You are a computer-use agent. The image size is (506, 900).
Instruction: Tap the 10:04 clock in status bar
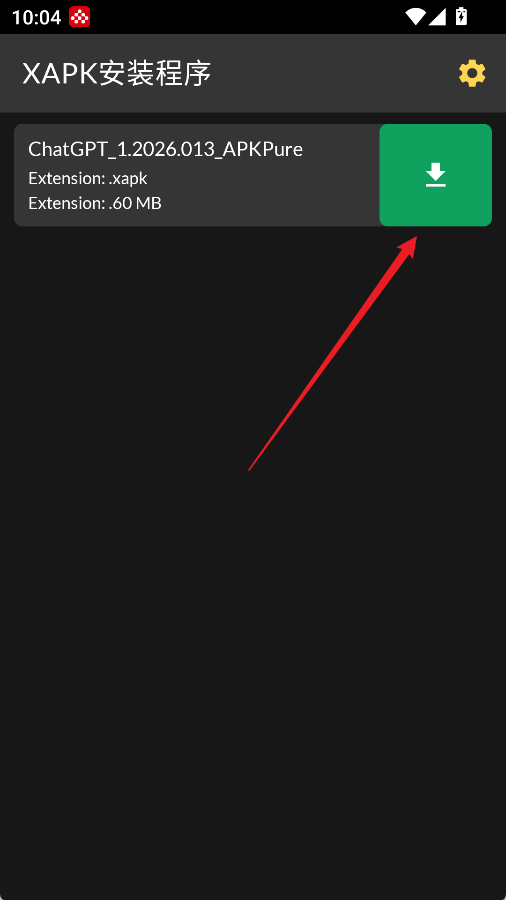point(36,17)
